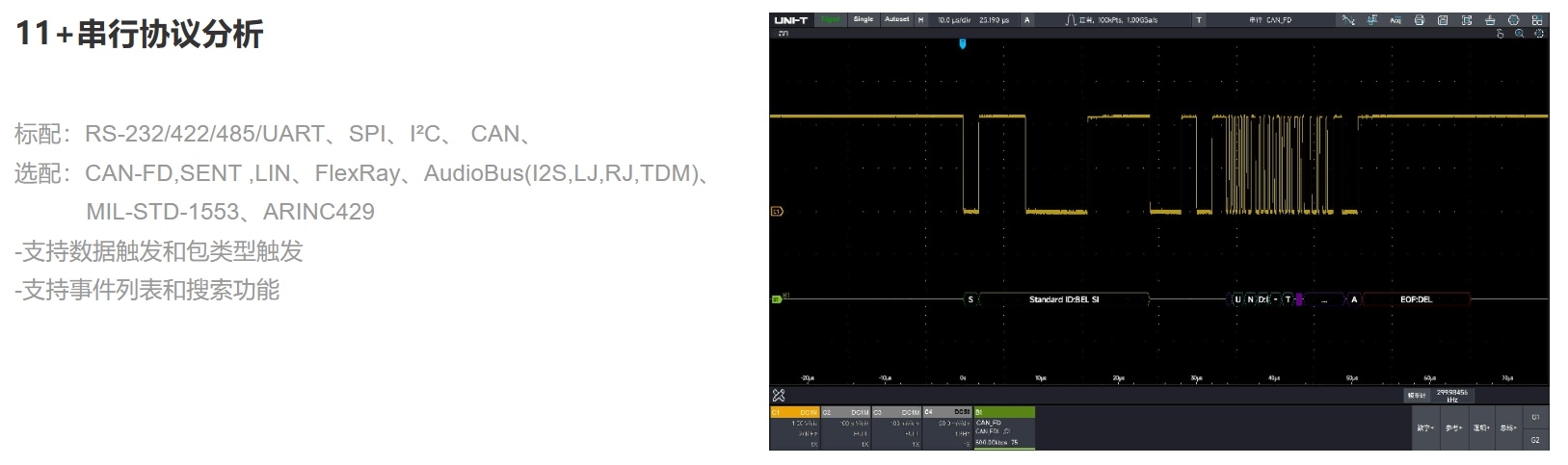This screenshot has width=1568, height=465.
Task: Click the 参考 reference button
Action: tap(1453, 427)
